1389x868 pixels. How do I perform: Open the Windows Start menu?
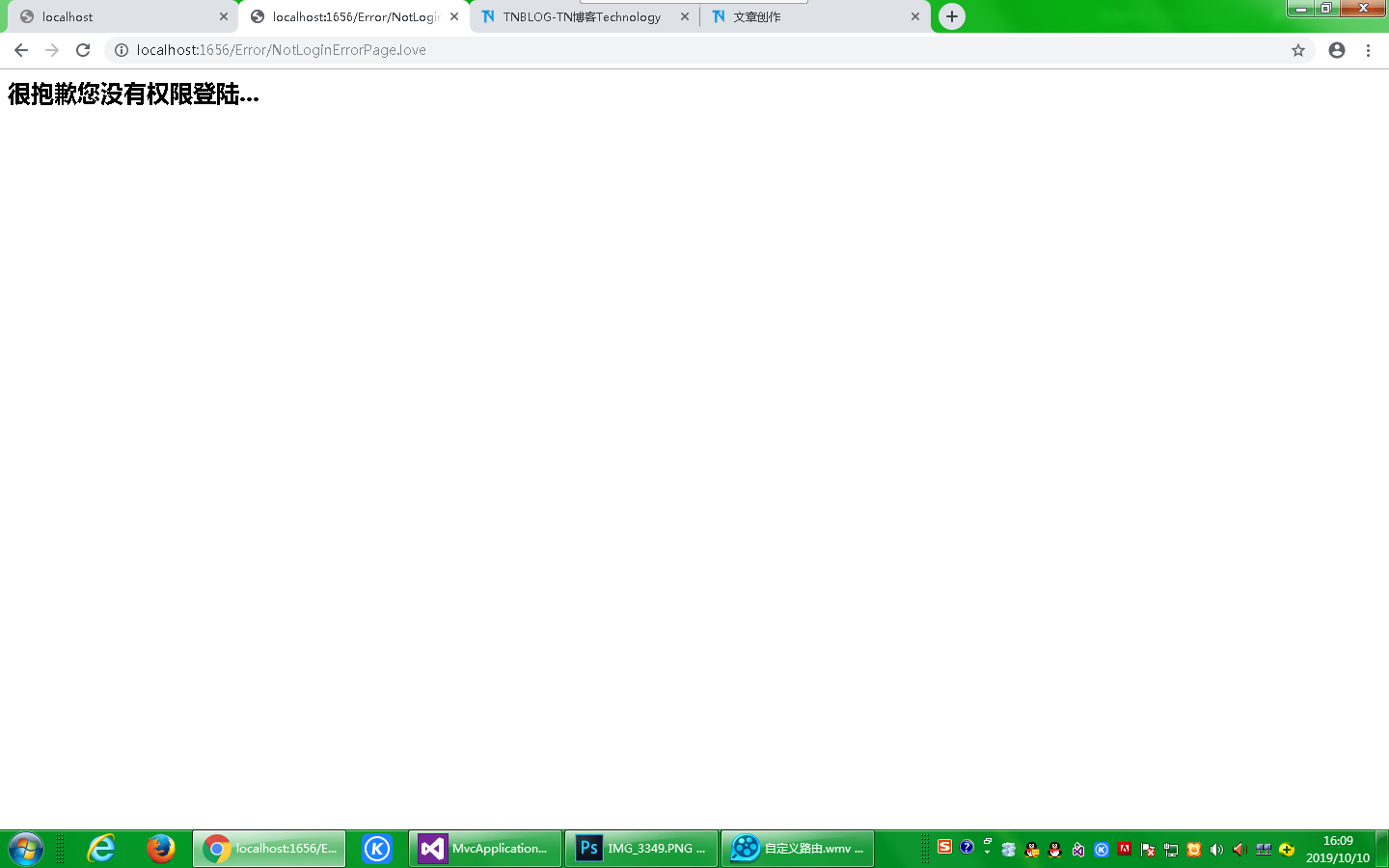pos(26,849)
